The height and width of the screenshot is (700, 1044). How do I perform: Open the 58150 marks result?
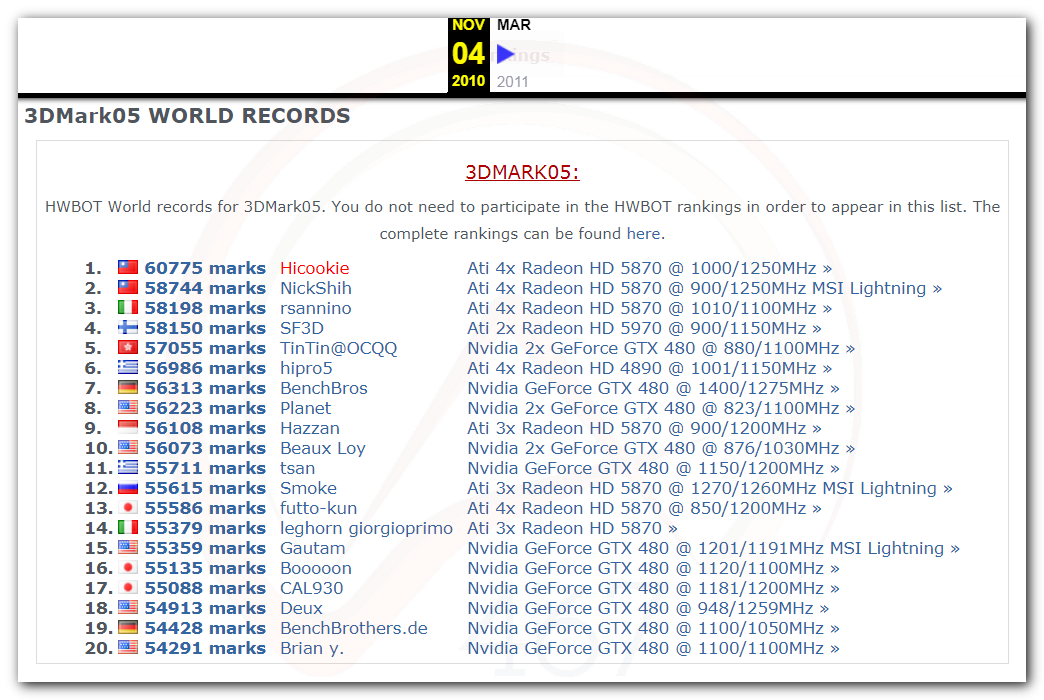pyautogui.click(x=205, y=328)
